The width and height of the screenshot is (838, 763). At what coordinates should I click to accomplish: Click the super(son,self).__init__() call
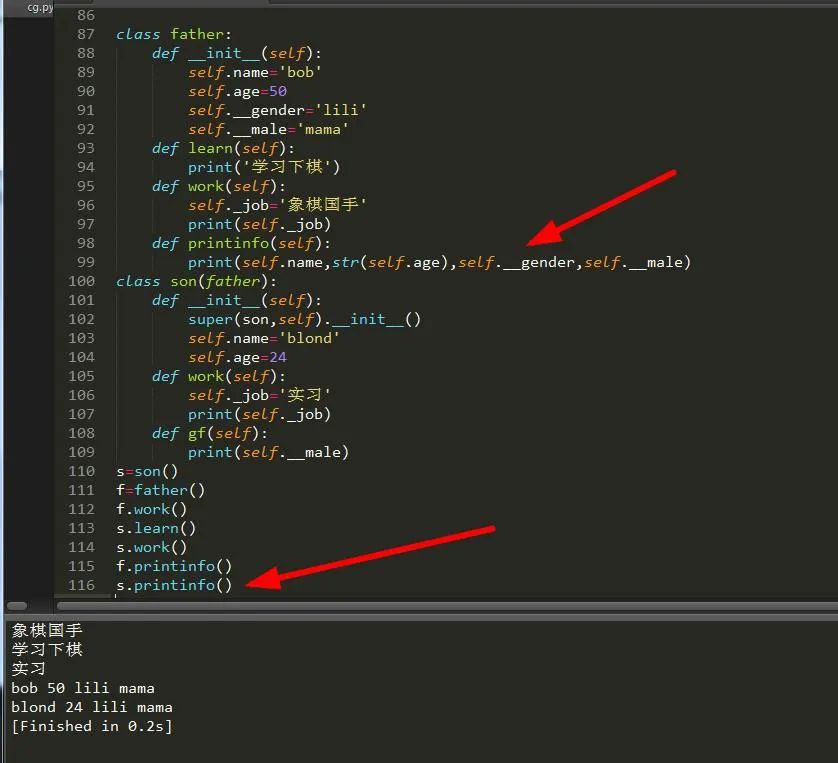(x=304, y=319)
